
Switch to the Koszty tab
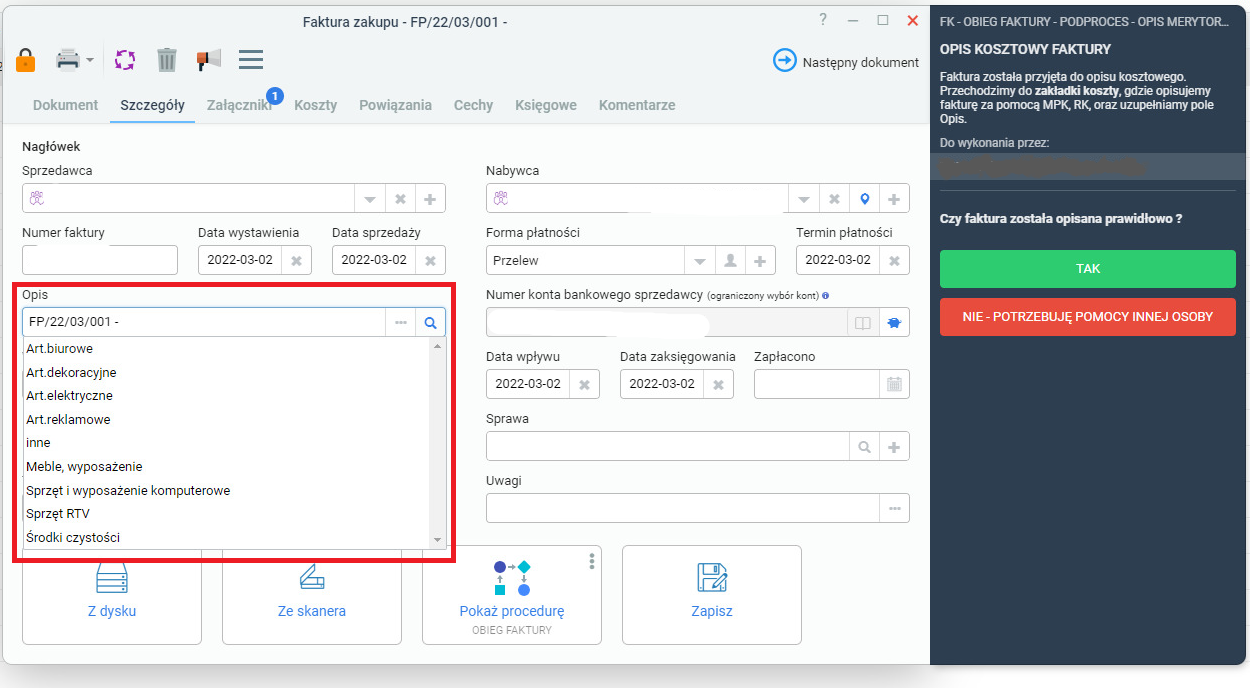315,105
